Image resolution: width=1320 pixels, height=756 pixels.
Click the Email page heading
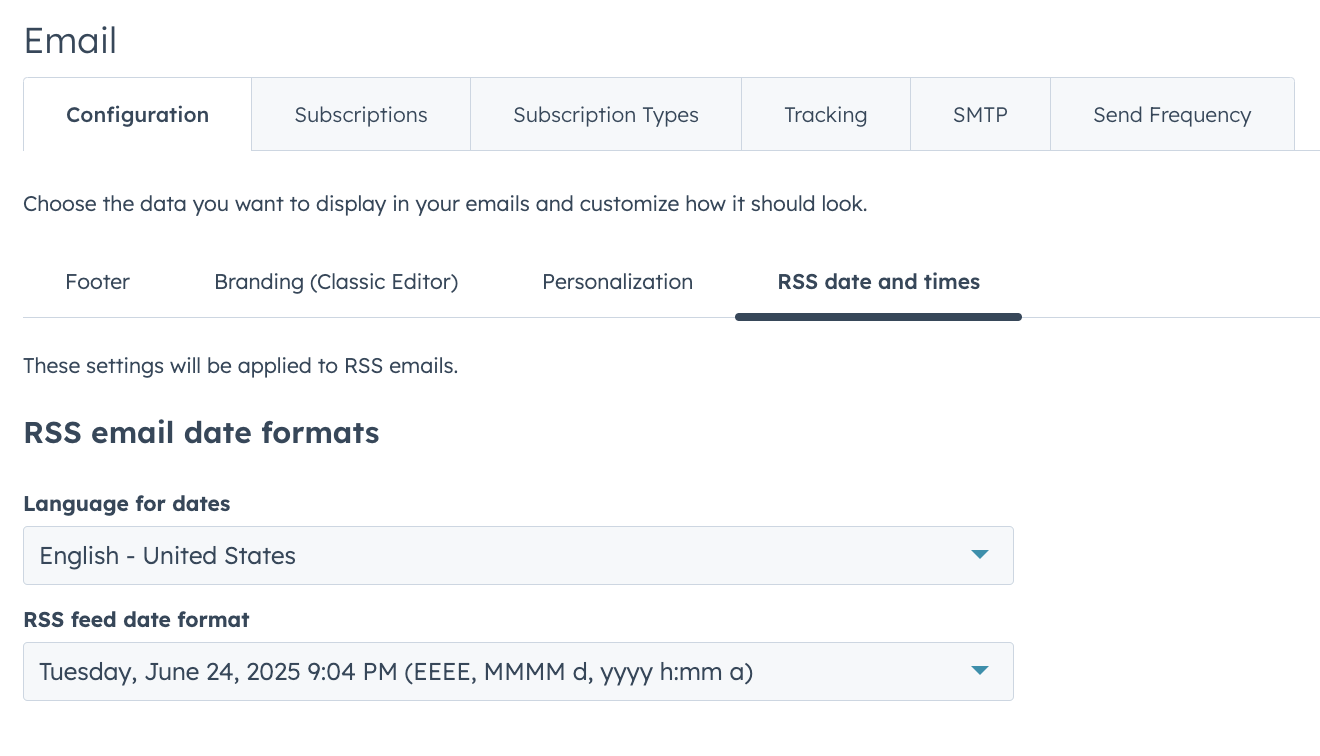[70, 40]
